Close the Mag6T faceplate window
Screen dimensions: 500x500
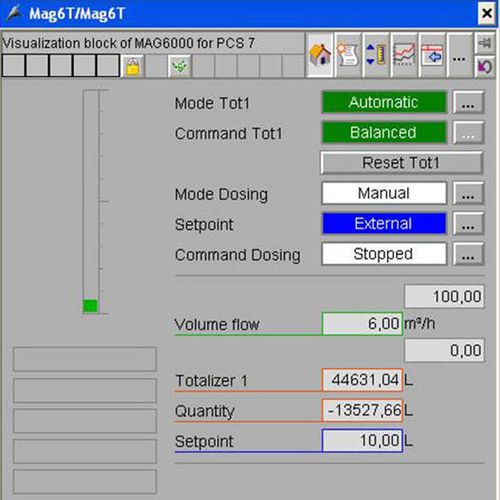tap(486, 13)
